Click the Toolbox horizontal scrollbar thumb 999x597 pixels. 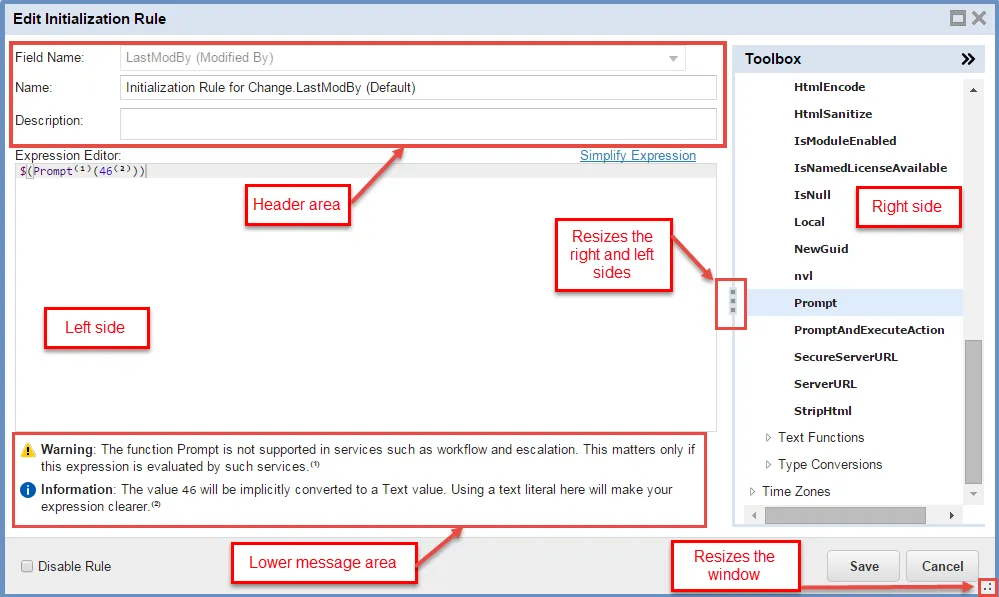[845, 515]
